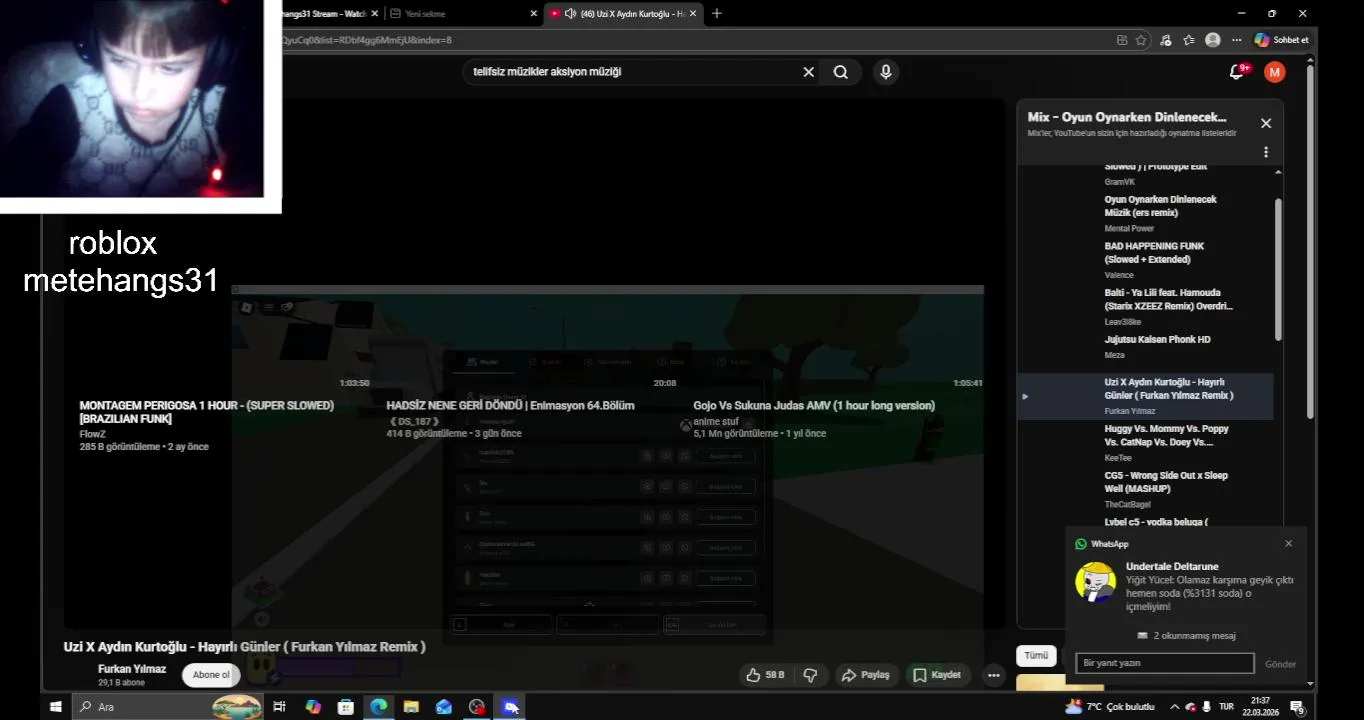The image size is (1364, 720).
Task: Open File Explorer from taskbar
Action: 411,707
